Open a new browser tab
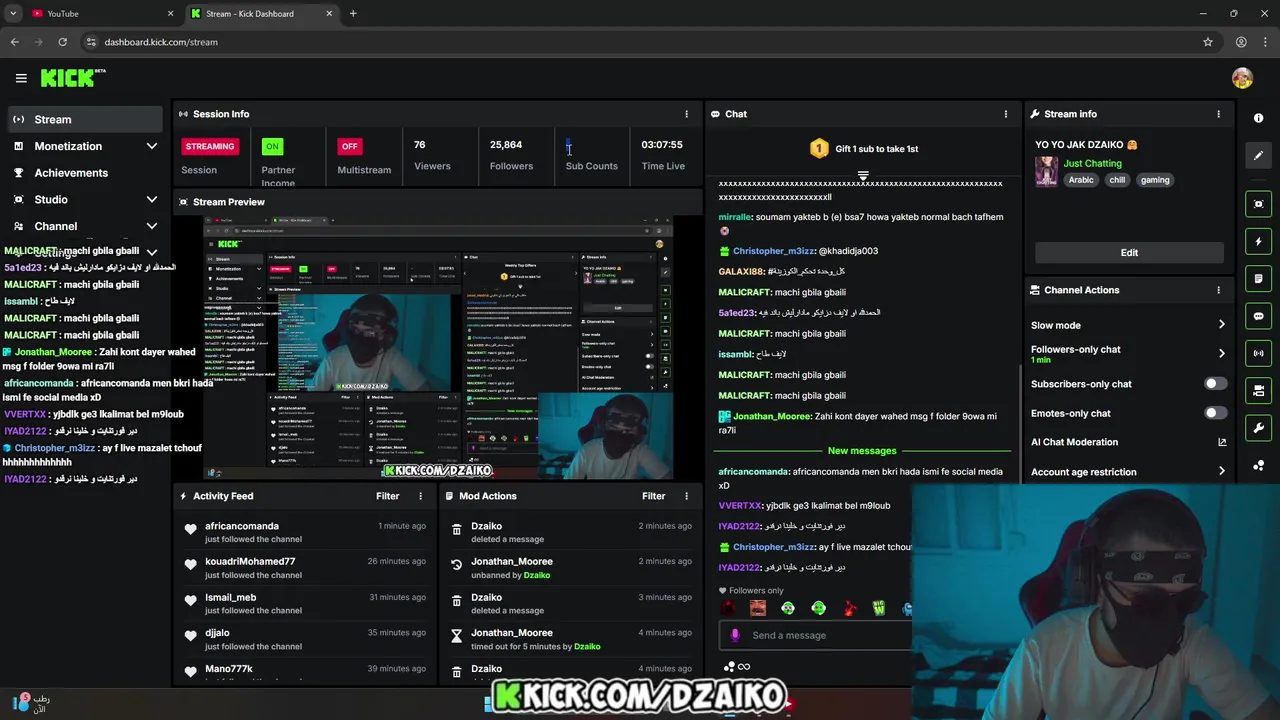Viewport: 1280px width, 720px height. click(353, 13)
